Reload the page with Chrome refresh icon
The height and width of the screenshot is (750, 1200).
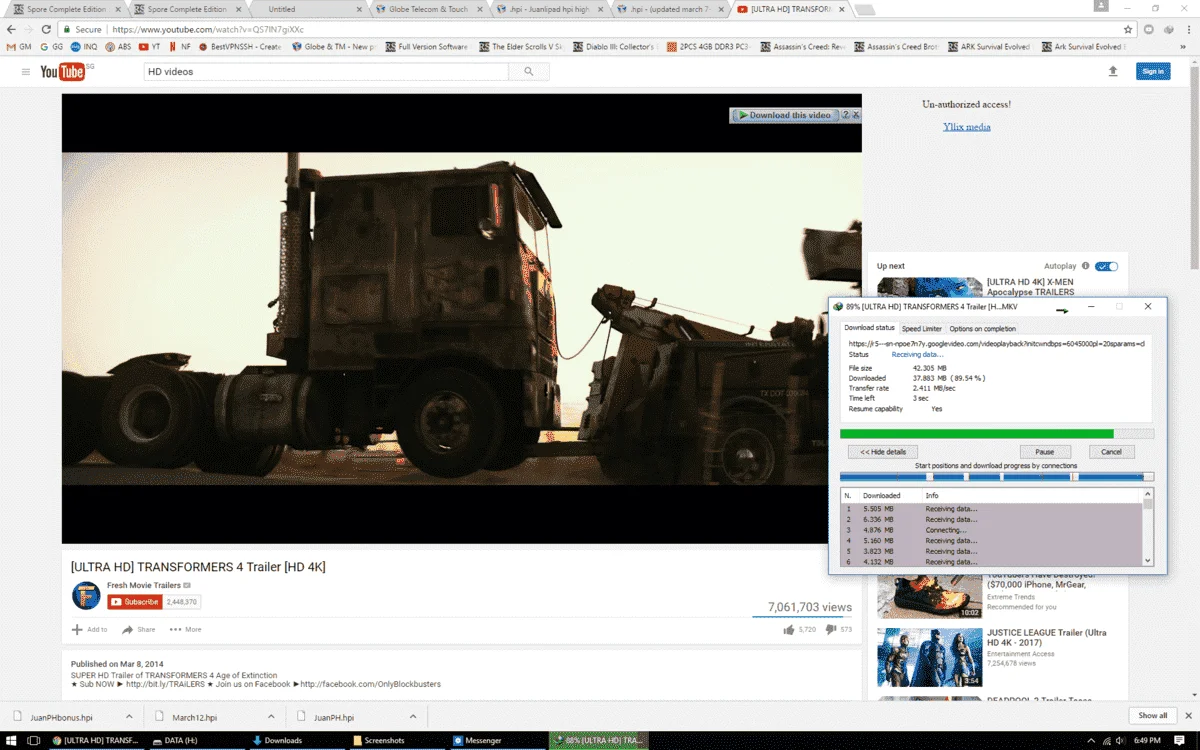pyautogui.click(x=46, y=29)
